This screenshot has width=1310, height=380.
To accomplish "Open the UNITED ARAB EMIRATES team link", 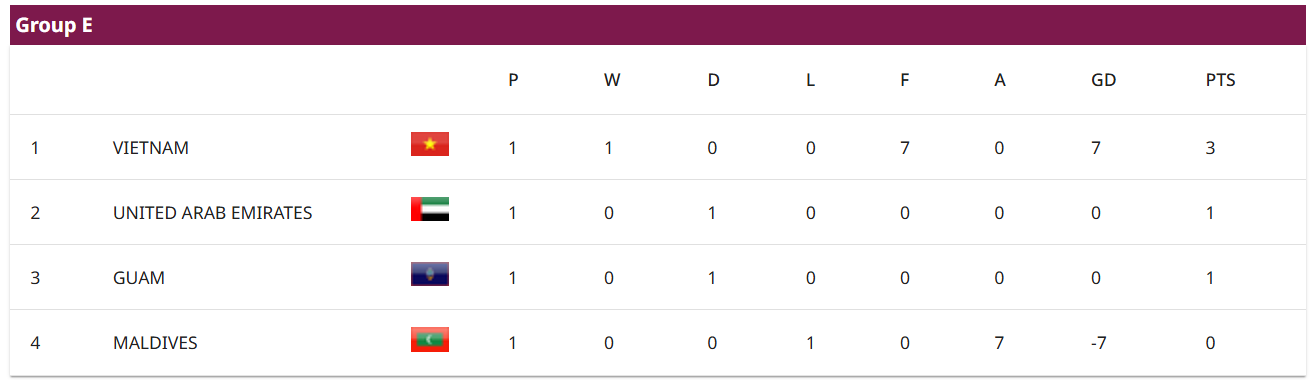I will pos(213,213).
